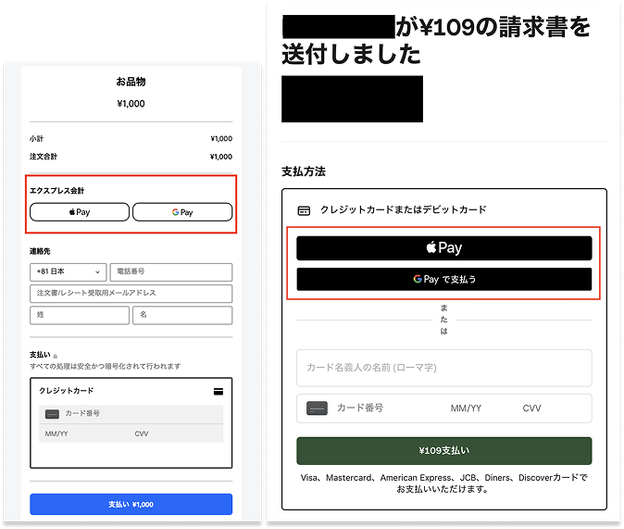Click the card icon in クレジットカード header

click(x=218, y=391)
